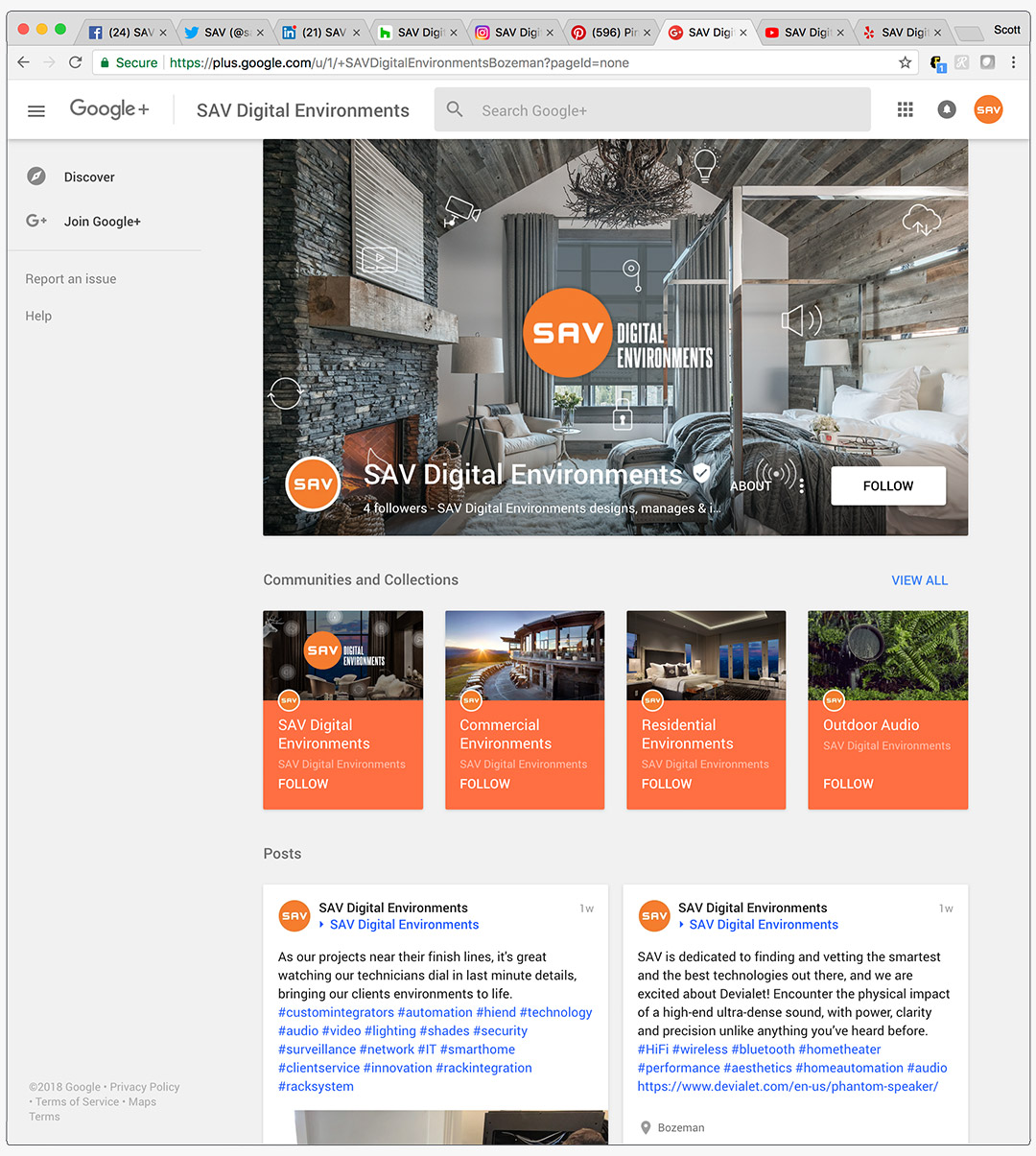This screenshot has width=1036, height=1156.
Task: Open the Outdoor Audio collection thumbnail
Action: click(x=887, y=656)
